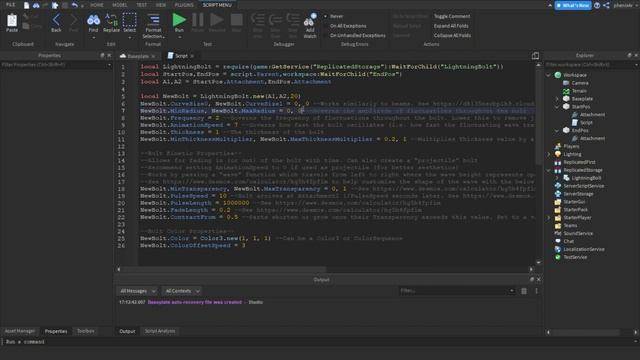Select the Script under StartPos
640x360 pixels.
(586, 122)
